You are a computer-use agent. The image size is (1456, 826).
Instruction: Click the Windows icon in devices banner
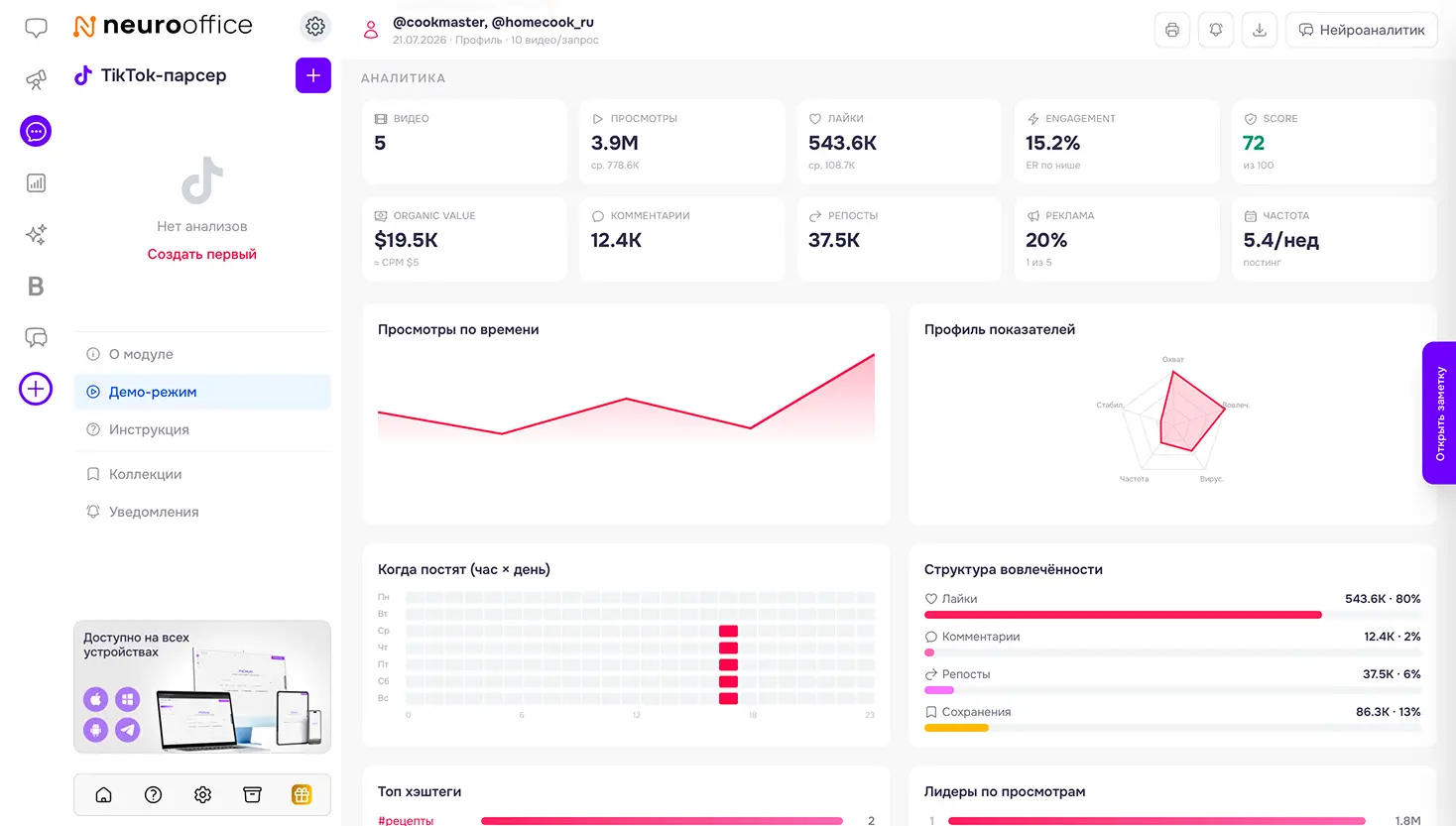(128, 699)
